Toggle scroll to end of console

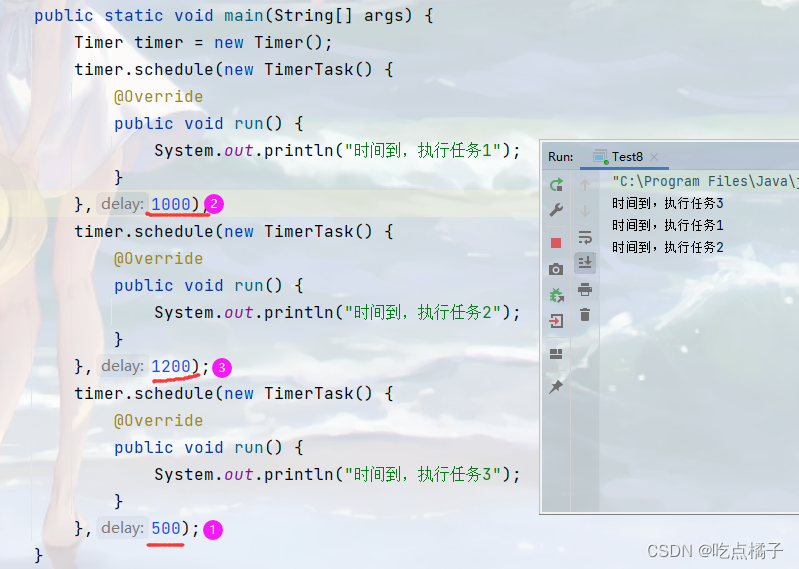[x=585, y=263]
